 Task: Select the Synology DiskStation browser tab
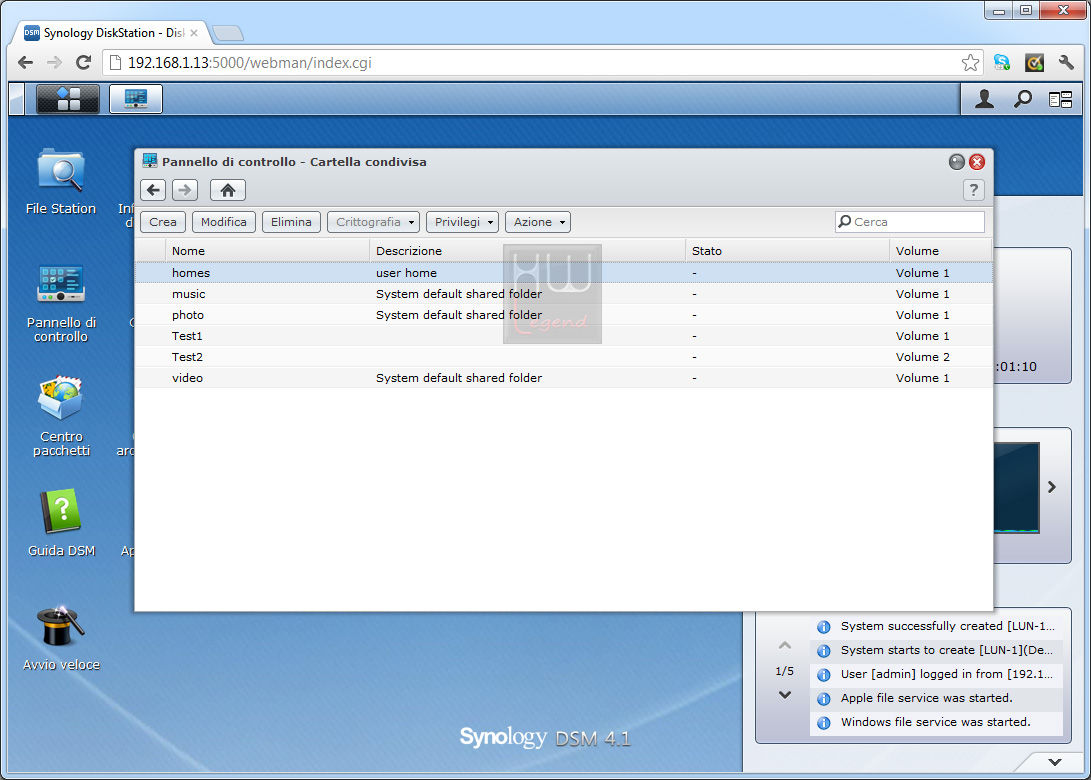111,33
